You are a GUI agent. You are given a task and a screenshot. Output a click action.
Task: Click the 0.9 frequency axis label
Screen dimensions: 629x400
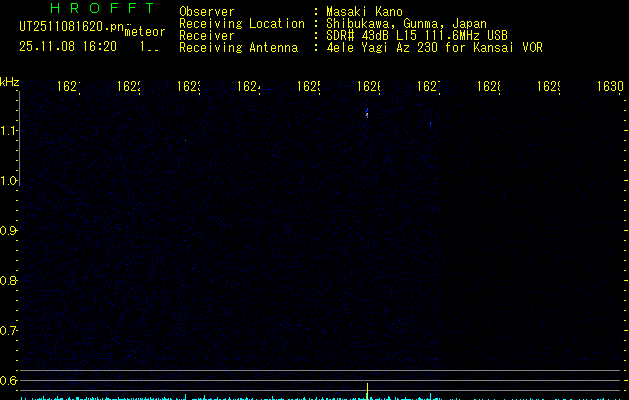coord(8,231)
